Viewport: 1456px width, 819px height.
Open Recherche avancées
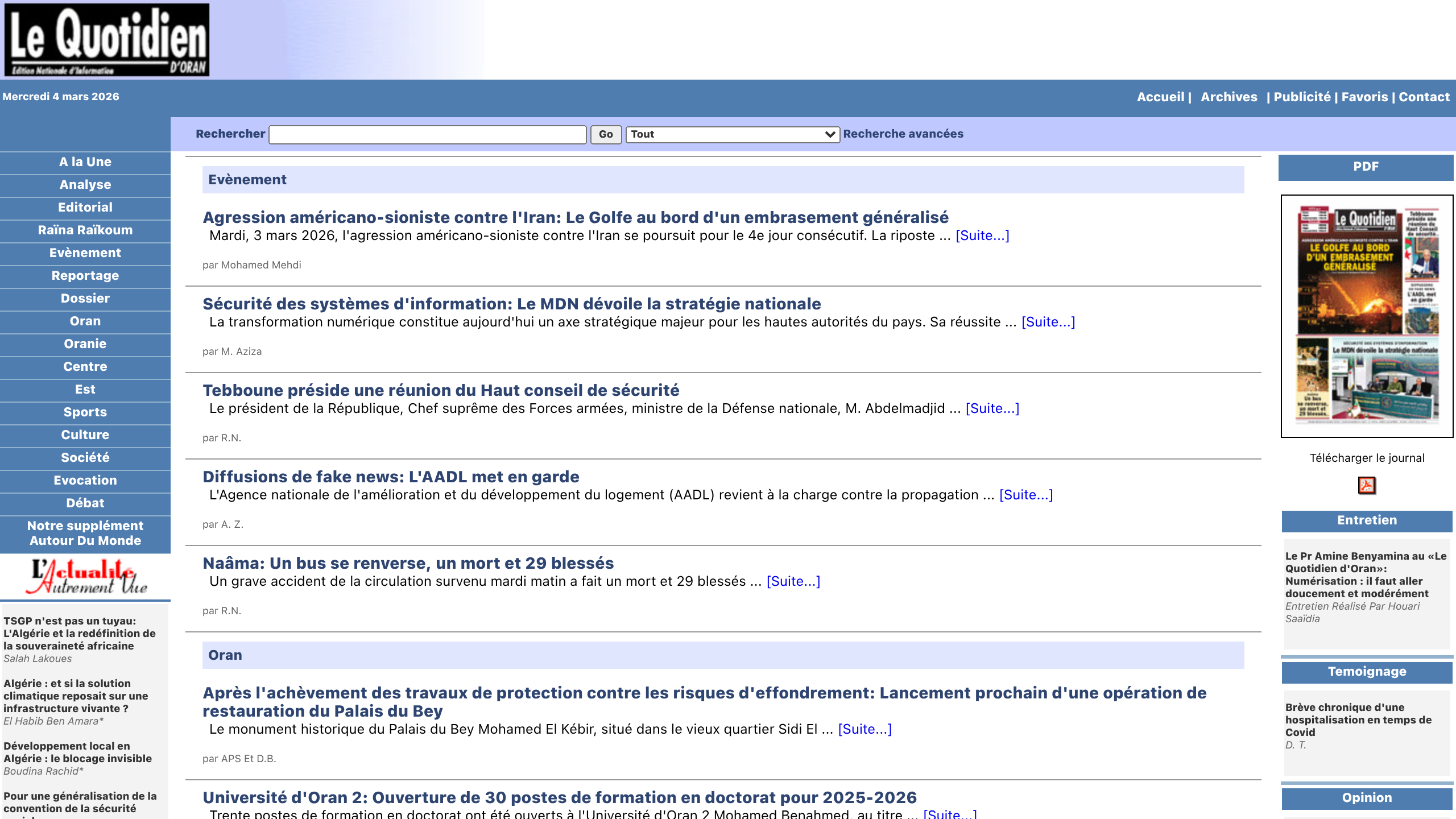click(x=903, y=134)
